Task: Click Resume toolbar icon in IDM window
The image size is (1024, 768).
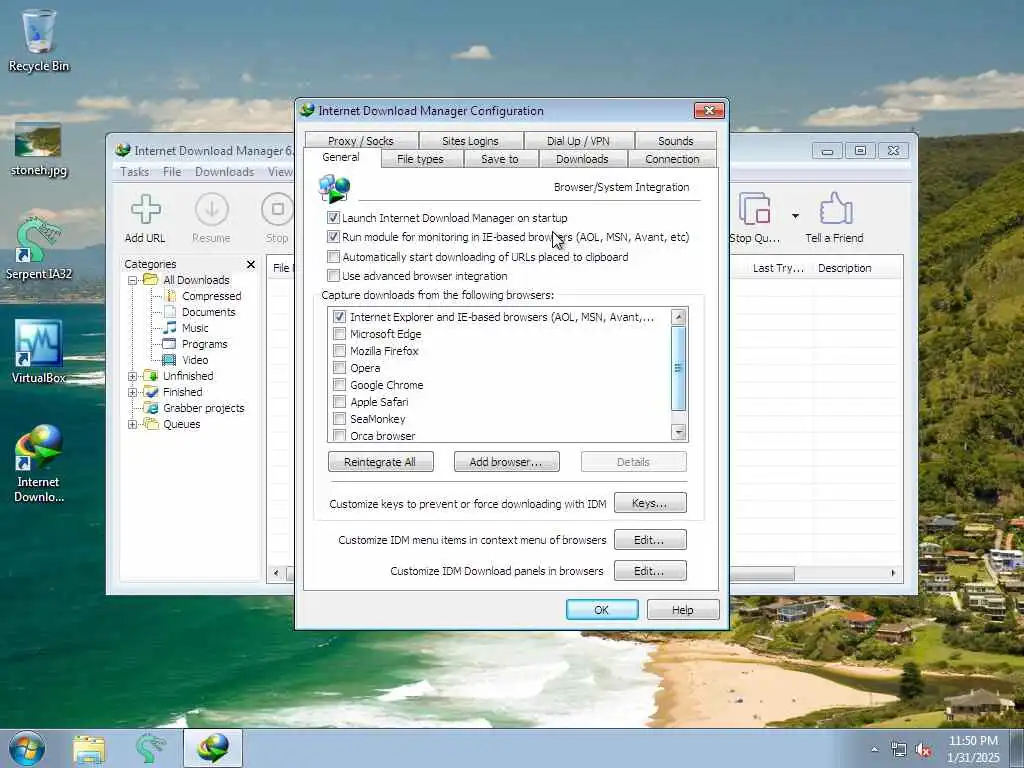Action: tap(211, 219)
